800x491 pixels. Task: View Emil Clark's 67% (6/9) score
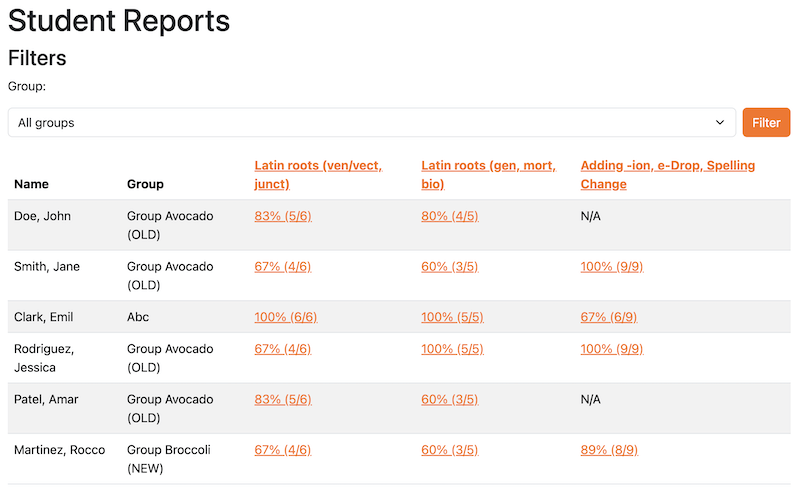[609, 317]
